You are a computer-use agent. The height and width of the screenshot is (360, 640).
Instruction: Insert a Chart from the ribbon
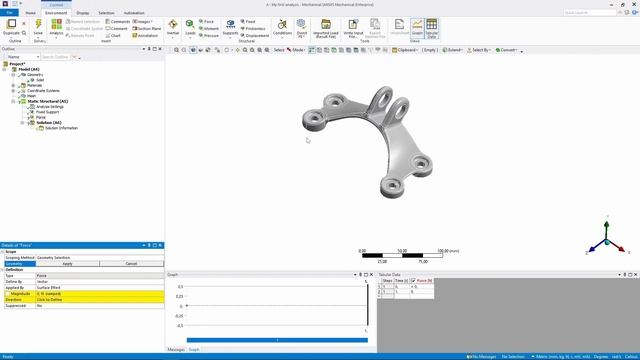pyautogui.click(x=113, y=36)
